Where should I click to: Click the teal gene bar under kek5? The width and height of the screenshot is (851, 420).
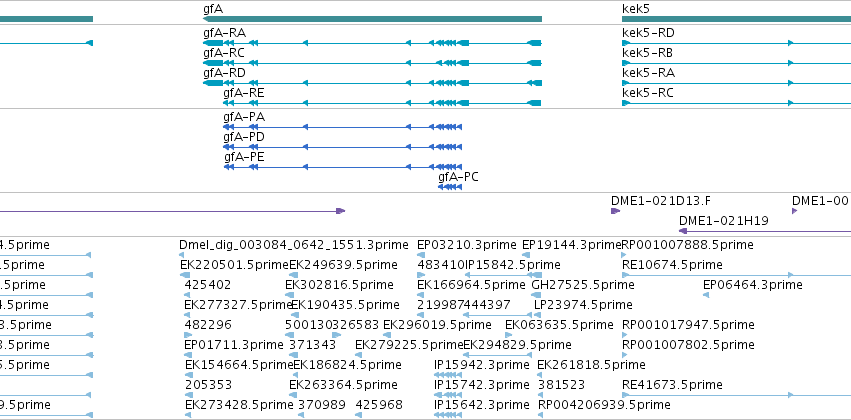tap(736, 19)
